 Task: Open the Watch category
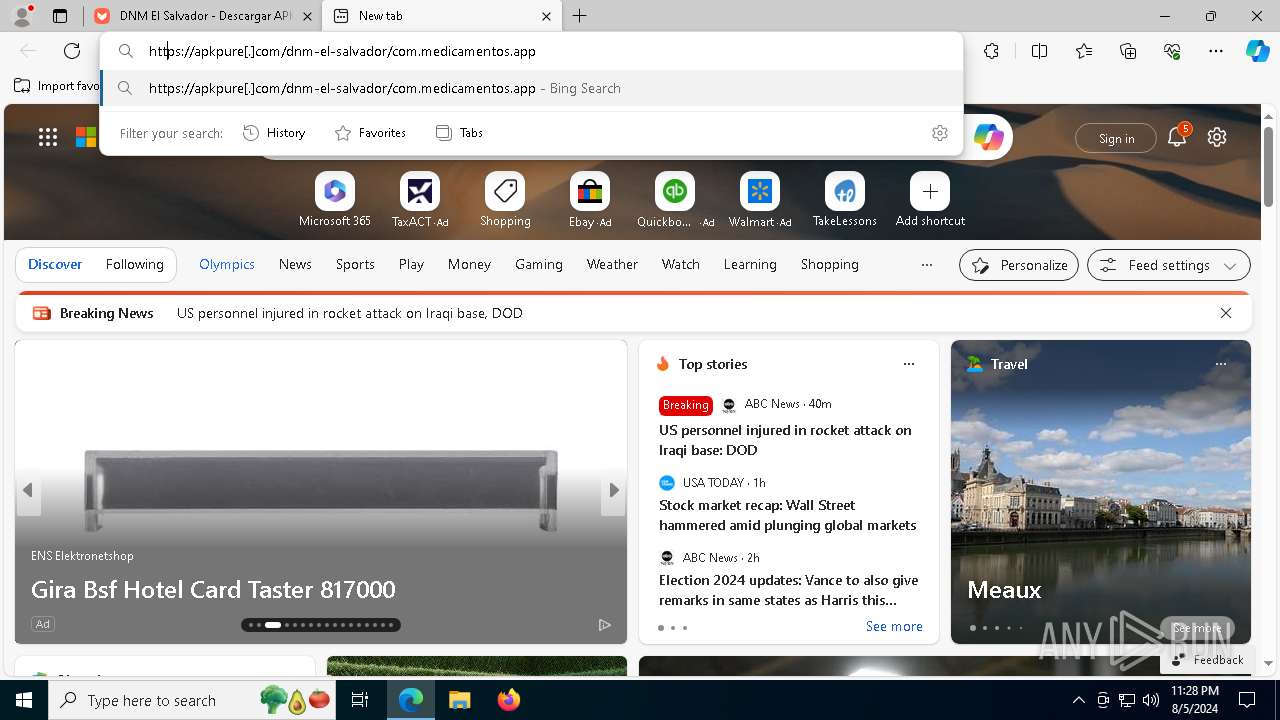point(681,264)
